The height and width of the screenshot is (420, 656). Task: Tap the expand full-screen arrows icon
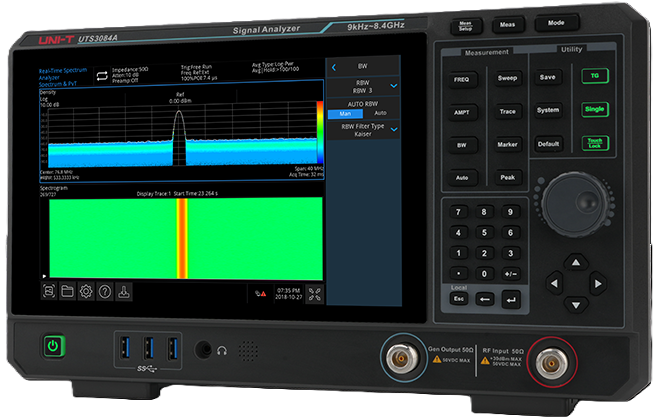click(315, 294)
